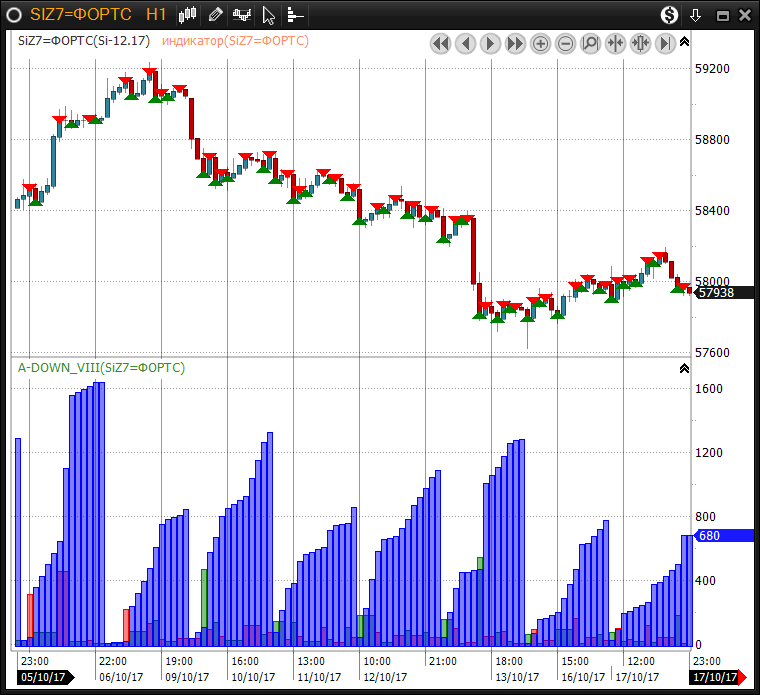This screenshot has height=695, width=760.
Task: Zoom in with the plus button
Action: 540,43
